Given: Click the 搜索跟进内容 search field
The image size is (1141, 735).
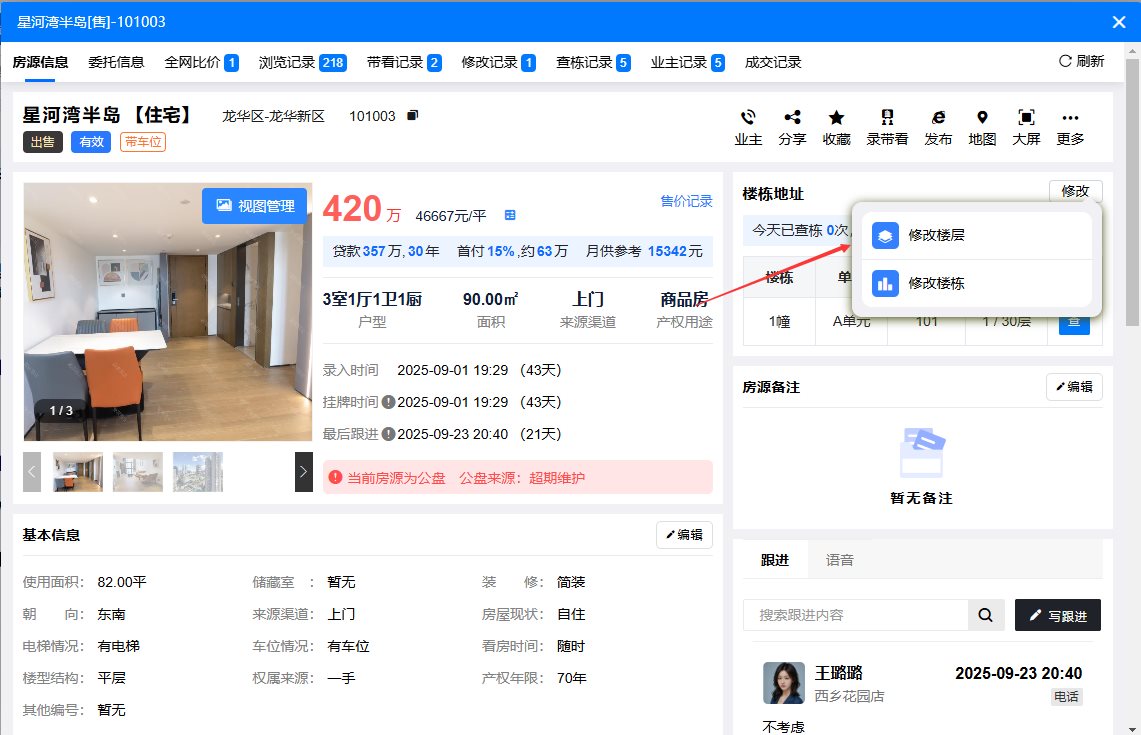Looking at the screenshot, I should pos(855,616).
